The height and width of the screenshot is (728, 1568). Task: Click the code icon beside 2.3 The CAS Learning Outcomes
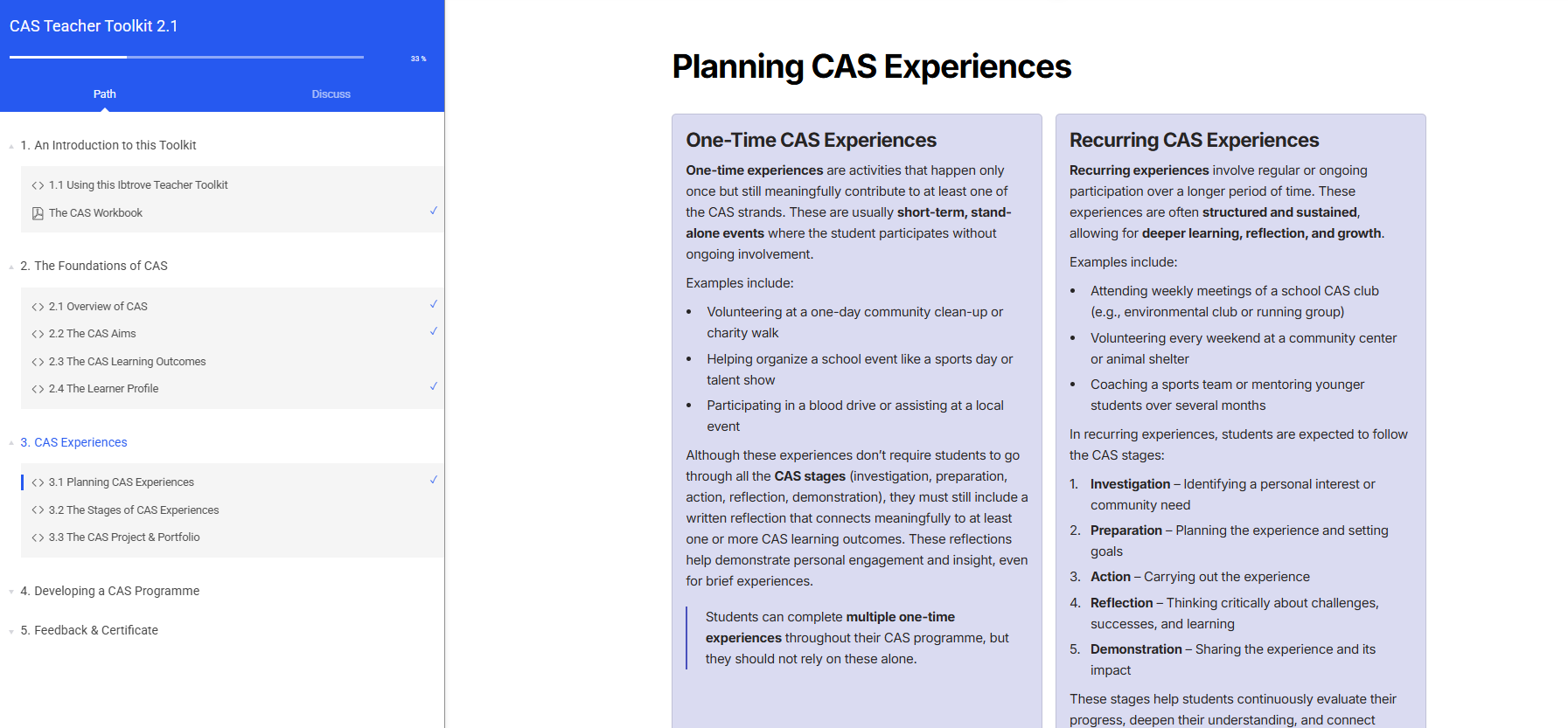[x=38, y=362]
